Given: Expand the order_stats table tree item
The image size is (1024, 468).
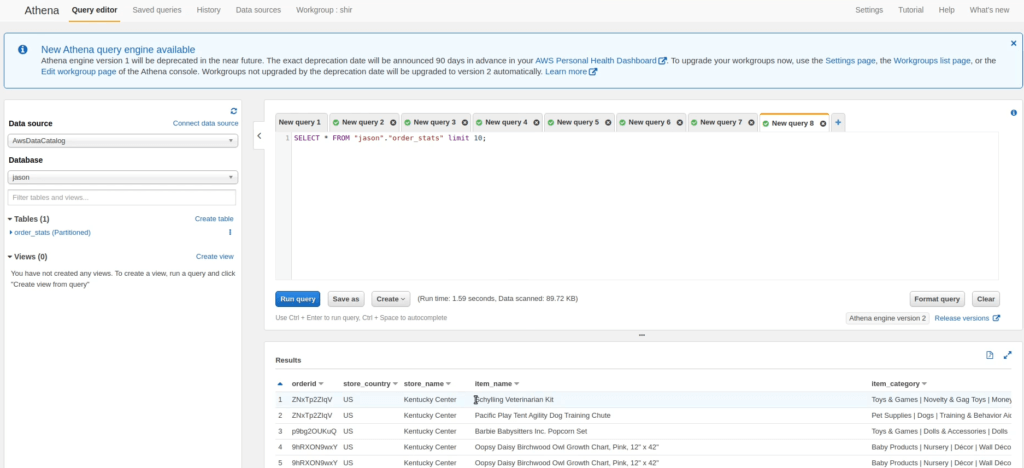Looking at the screenshot, I should click(x=11, y=232).
